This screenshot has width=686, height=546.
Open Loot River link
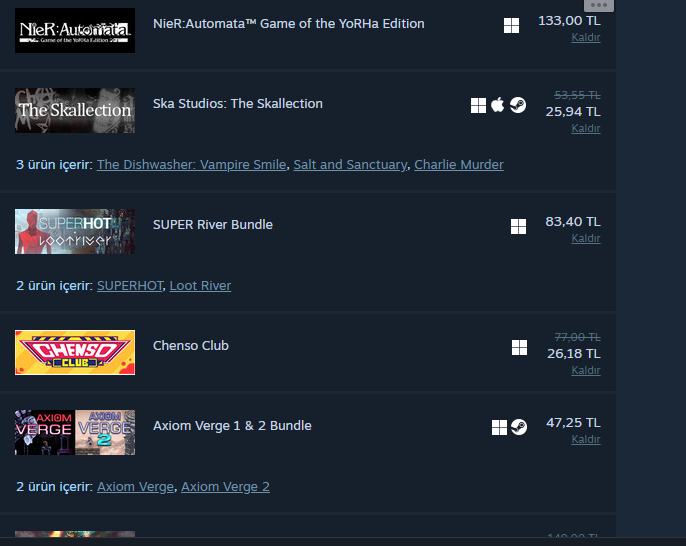tap(200, 286)
